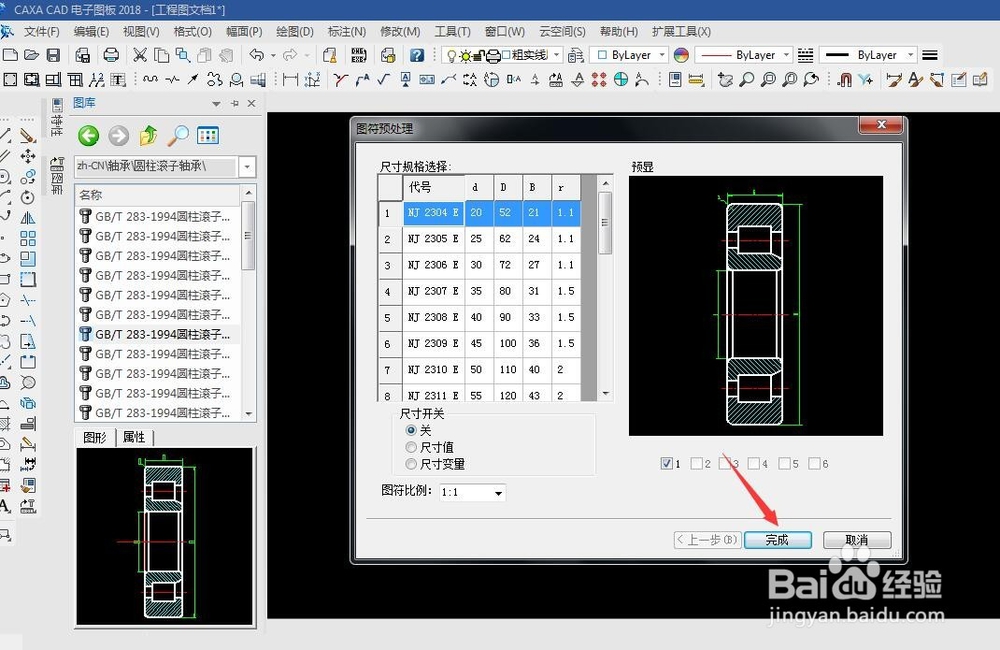Image resolution: width=1000 pixels, height=650 pixels.
Task: Open the lineweight ByLayer dropdown
Action: click(910, 55)
